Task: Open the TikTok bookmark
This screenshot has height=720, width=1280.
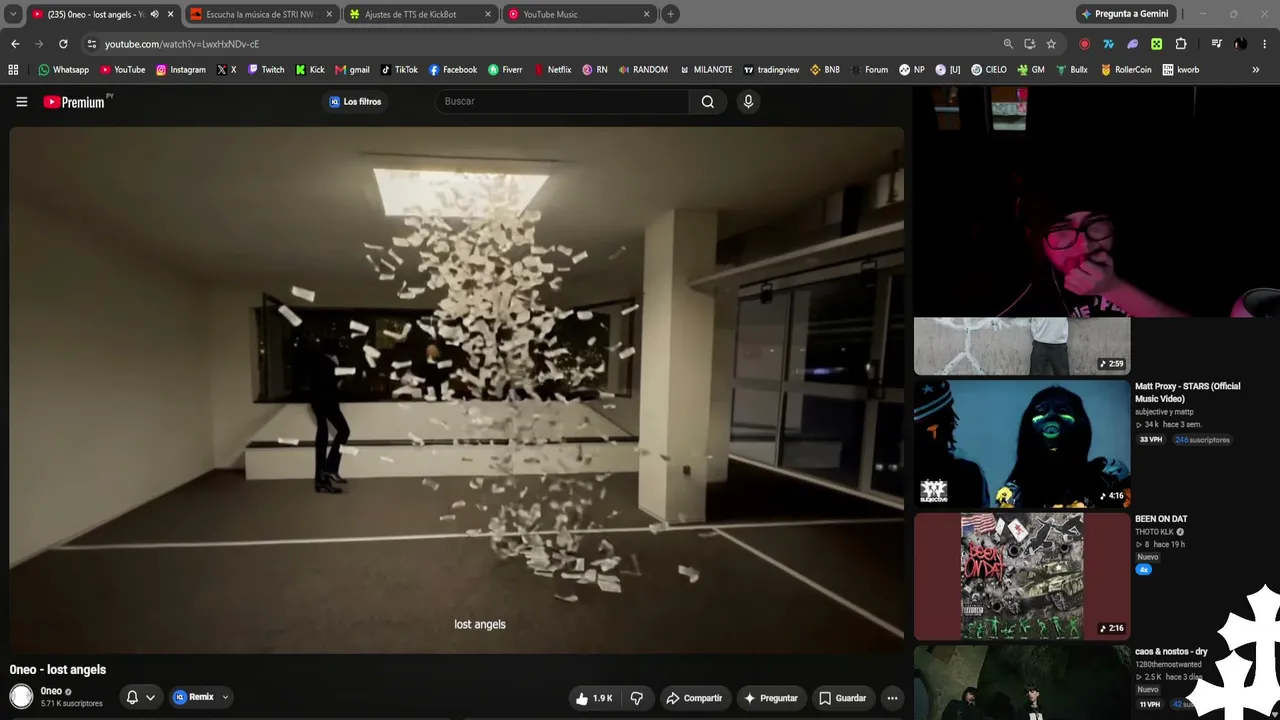Action: 399,70
